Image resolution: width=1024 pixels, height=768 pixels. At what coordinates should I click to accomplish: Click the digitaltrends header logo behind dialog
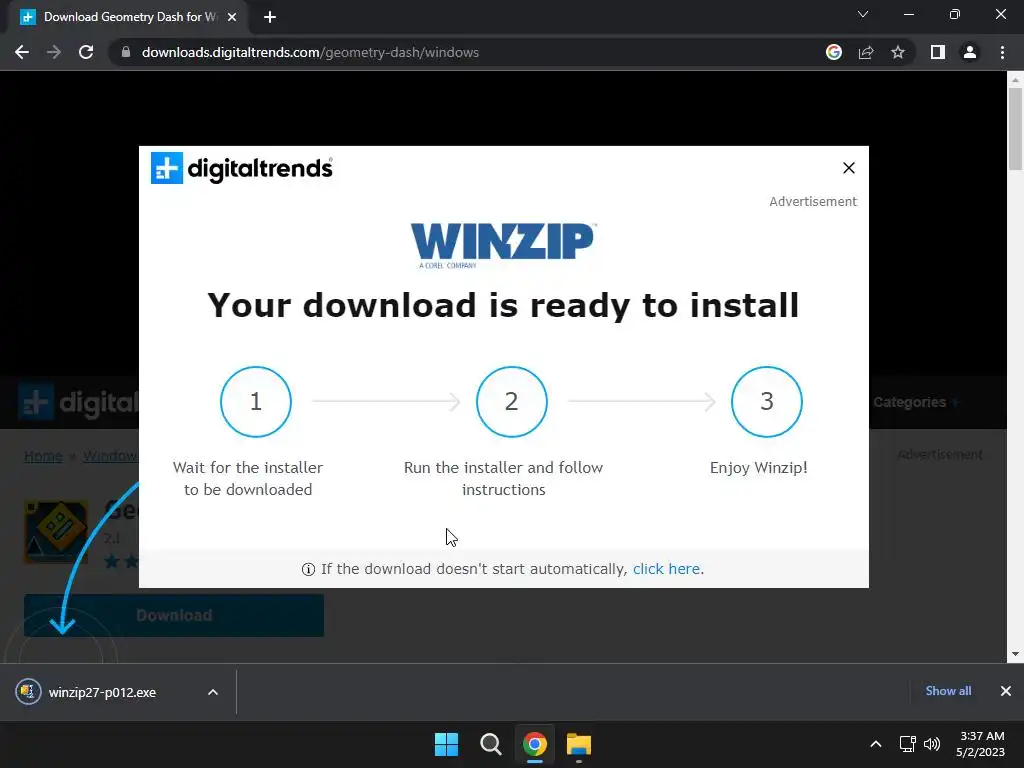tap(78, 402)
